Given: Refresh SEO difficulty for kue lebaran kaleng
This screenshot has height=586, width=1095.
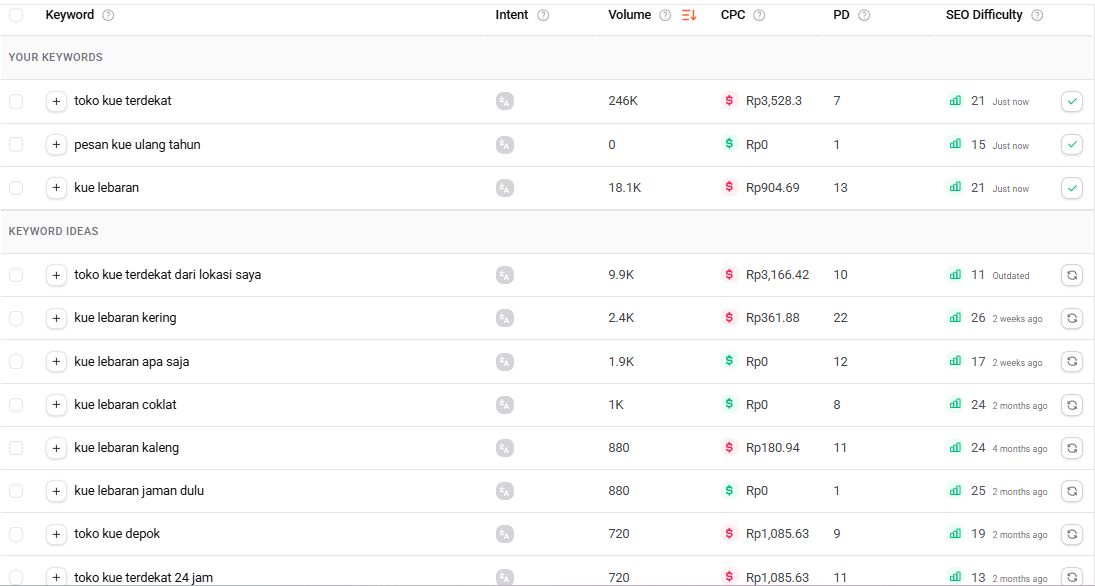Looking at the screenshot, I should 1072,448.
